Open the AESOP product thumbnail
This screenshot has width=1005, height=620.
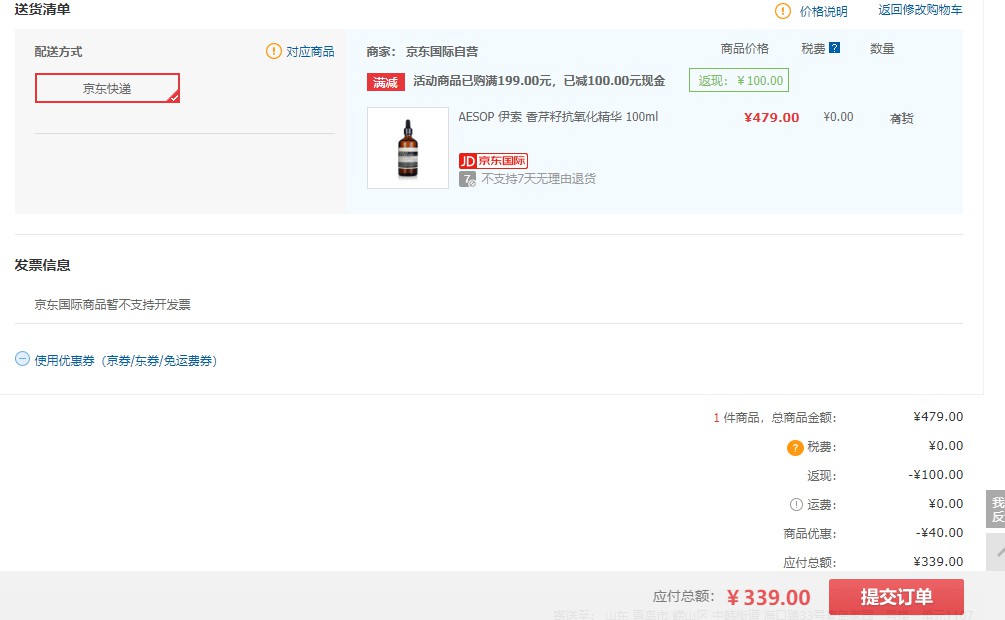408,148
